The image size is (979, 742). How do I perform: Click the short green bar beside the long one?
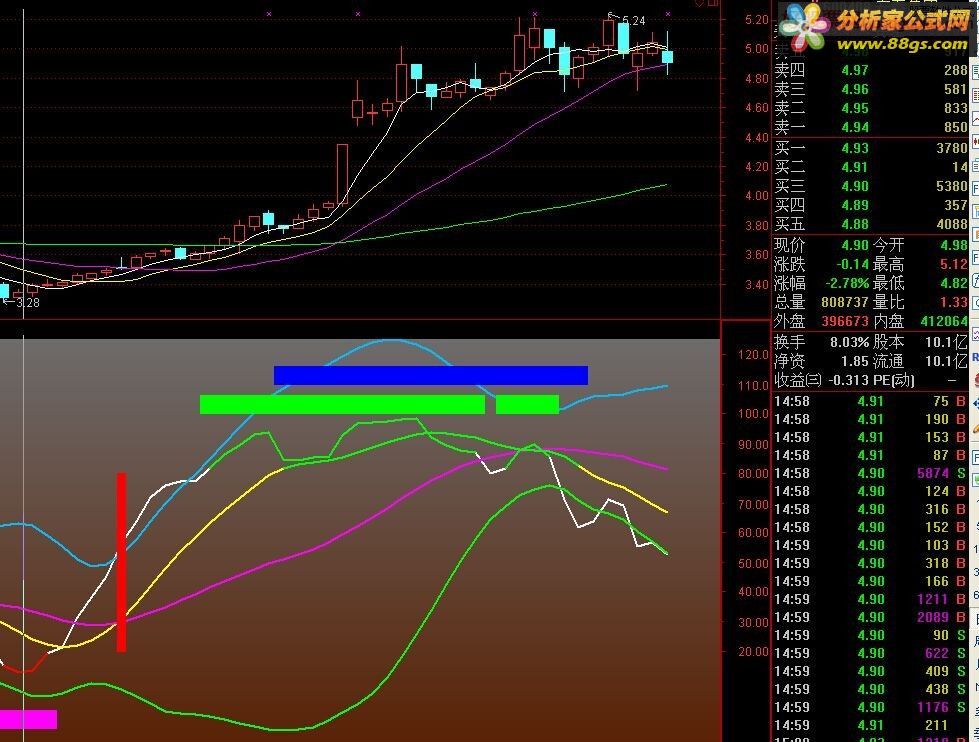(x=528, y=404)
